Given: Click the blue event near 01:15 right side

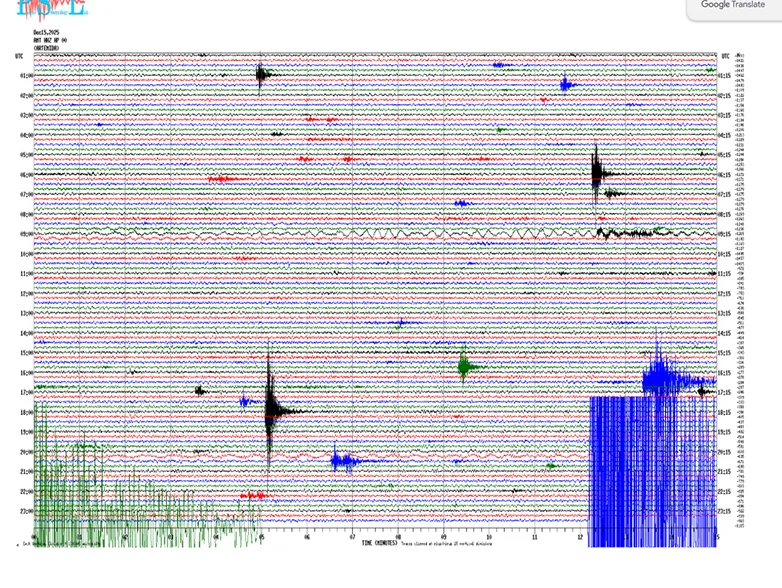Looking at the screenshot, I should tap(567, 85).
